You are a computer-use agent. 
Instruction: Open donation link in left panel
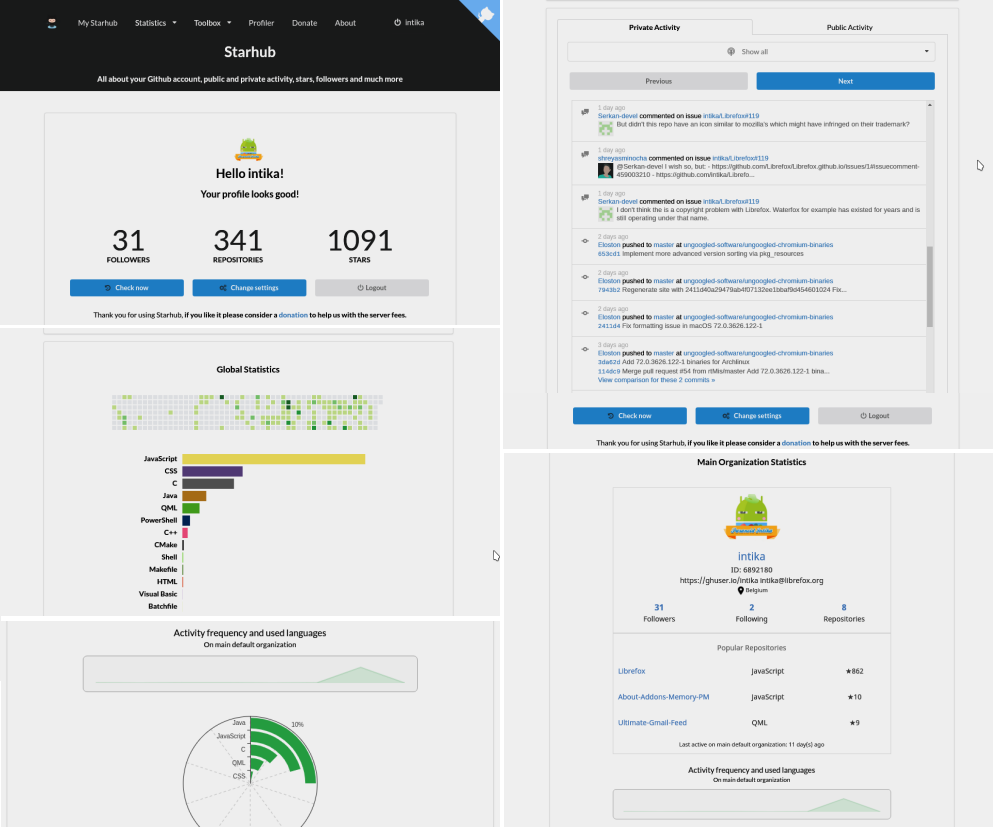click(293, 315)
